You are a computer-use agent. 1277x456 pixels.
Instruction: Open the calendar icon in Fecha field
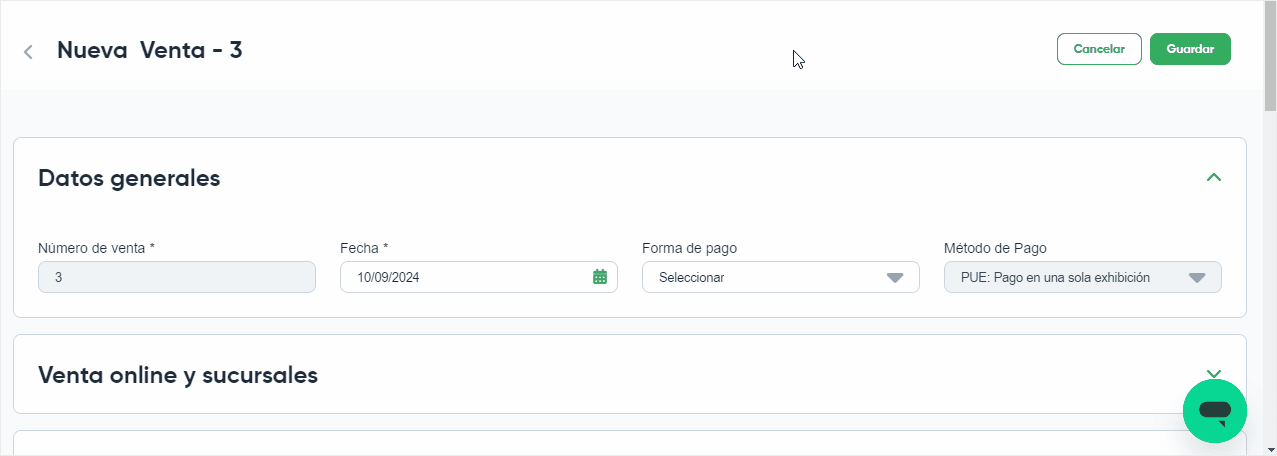[600, 277]
